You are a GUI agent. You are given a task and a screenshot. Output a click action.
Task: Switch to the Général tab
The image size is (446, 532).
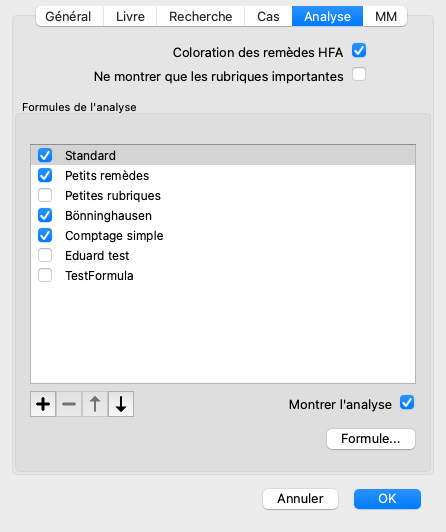pos(70,16)
